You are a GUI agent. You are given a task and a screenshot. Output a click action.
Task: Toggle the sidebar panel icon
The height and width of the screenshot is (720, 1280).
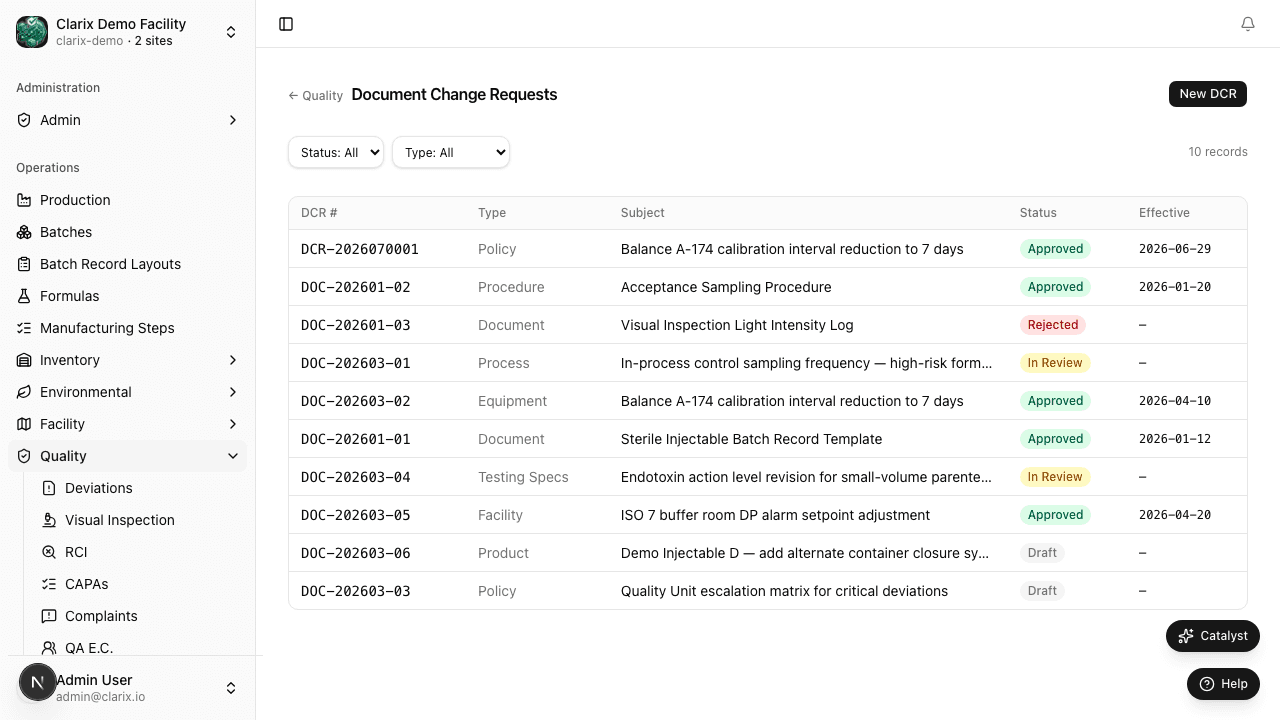click(286, 24)
